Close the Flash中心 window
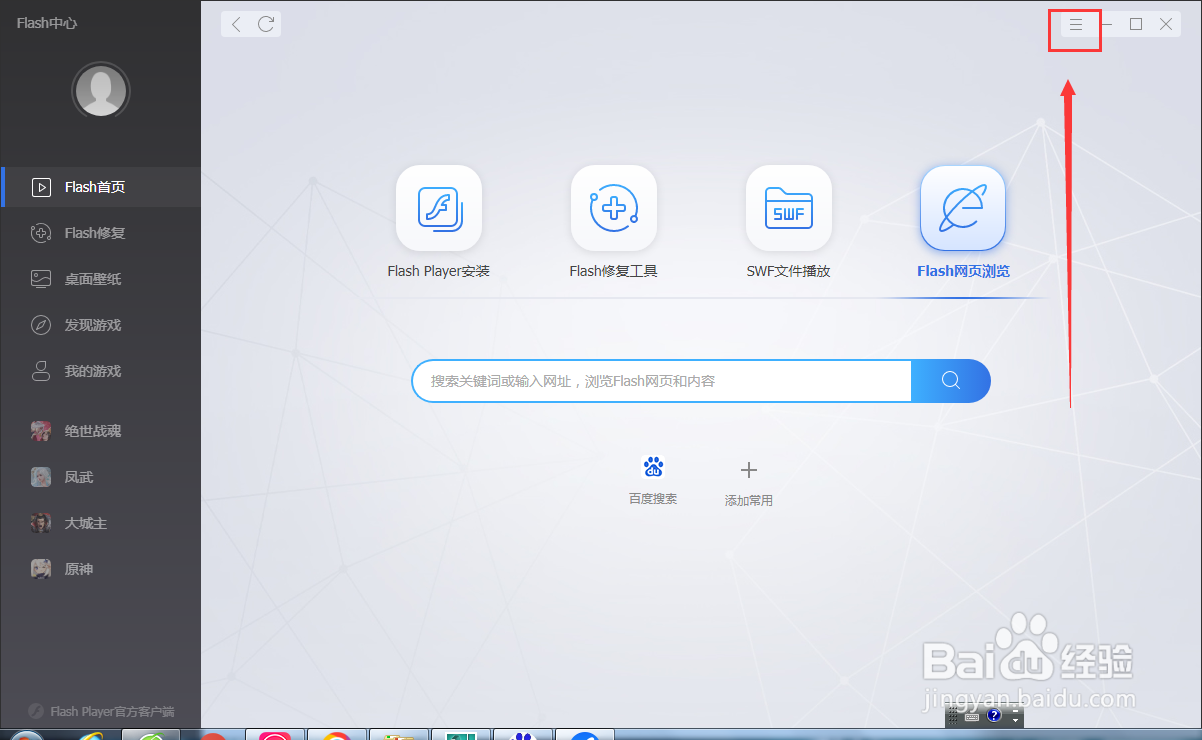Screen dimensions: 1202x740 pos(1166,24)
